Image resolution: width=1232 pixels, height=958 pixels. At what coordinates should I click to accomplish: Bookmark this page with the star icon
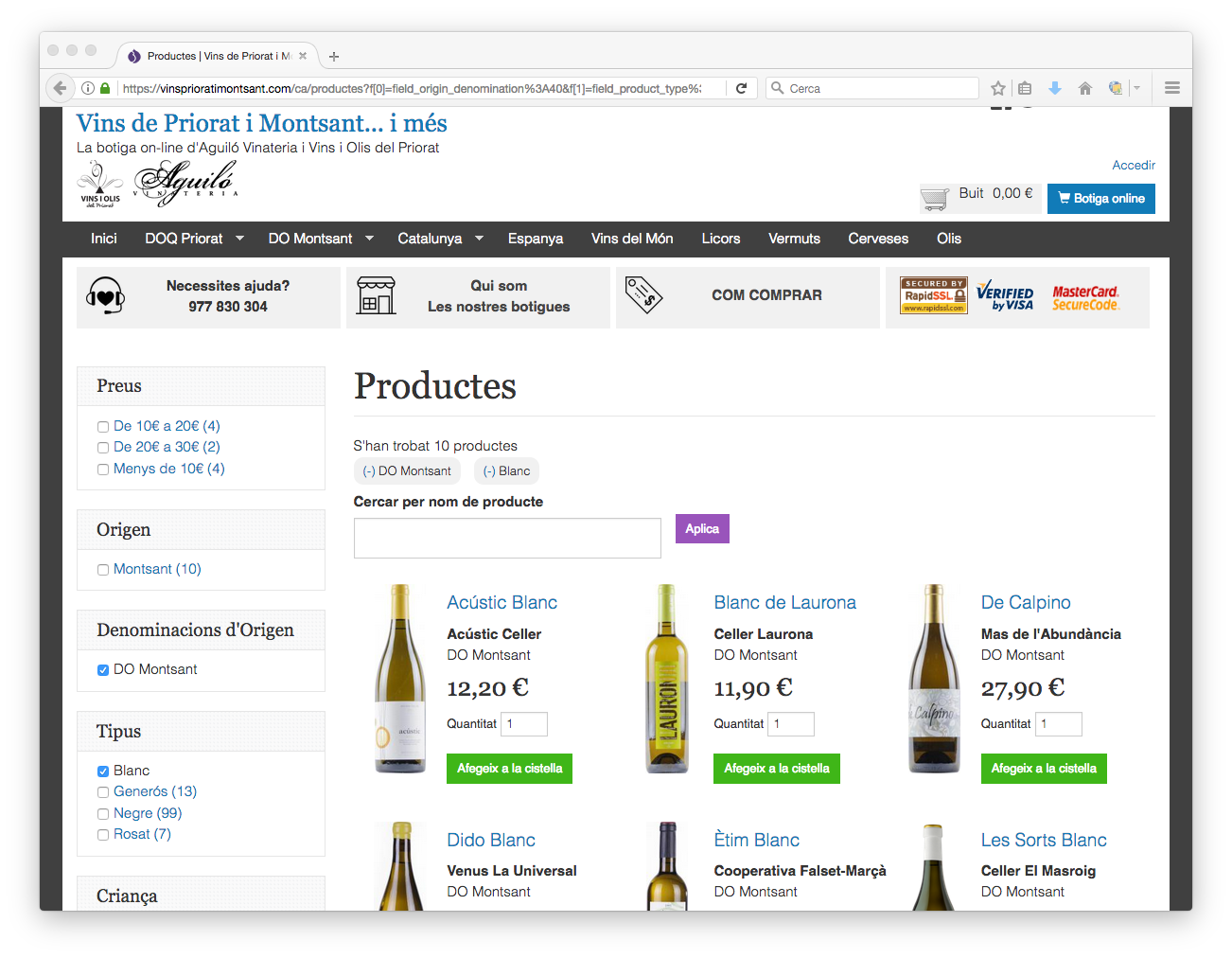[997, 88]
